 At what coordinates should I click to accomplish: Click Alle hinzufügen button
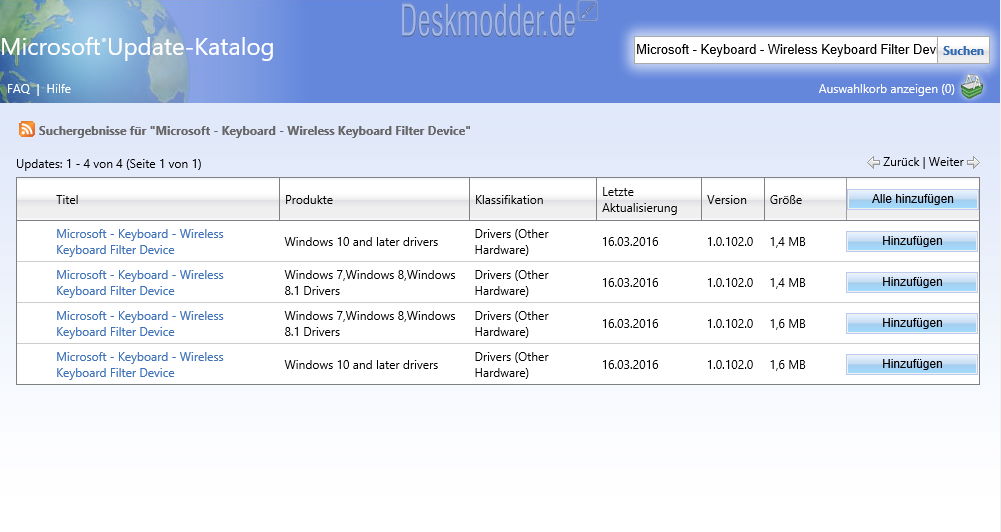pyautogui.click(x=912, y=199)
